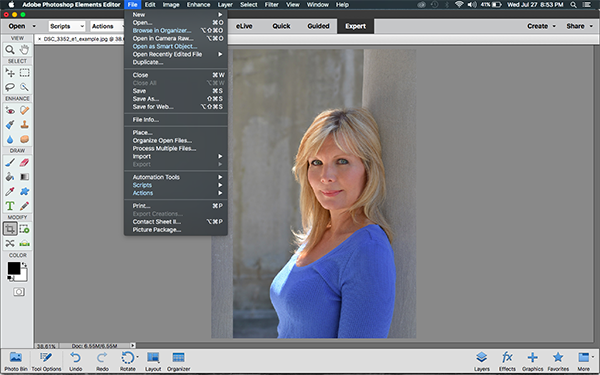The width and height of the screenshot is (600, 375).
Task: Select the Smart Brush tool
Action: pos(10,125)
